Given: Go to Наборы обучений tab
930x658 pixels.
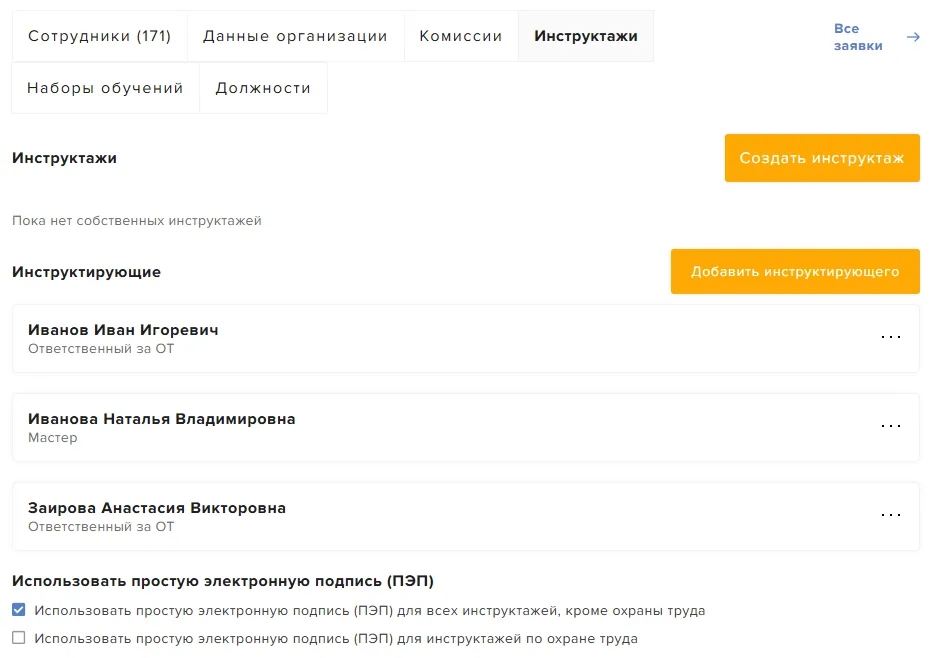Looking at the screenshot, I should pos(105,88).
